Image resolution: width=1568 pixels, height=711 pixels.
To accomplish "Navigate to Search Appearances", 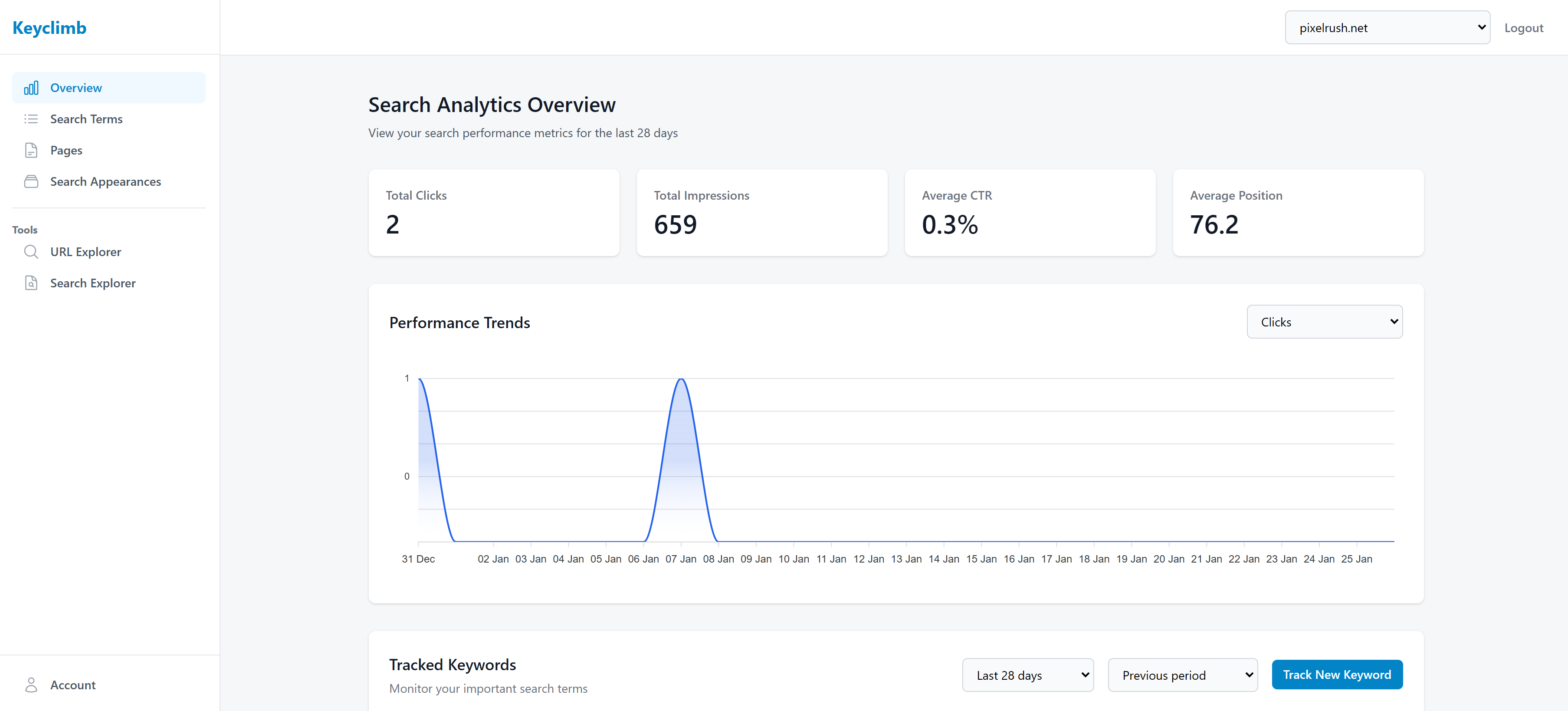I will pos(109,181).
